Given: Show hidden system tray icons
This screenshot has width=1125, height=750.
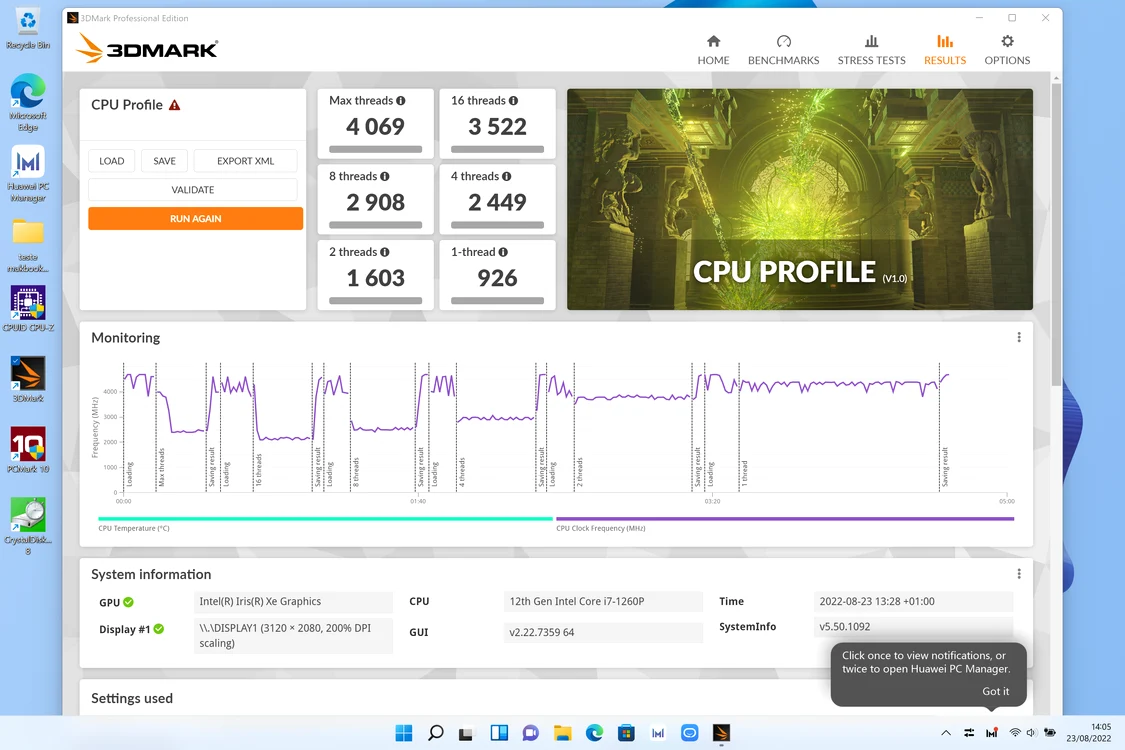Looking at the screenshot, I should tap(946, 733).
